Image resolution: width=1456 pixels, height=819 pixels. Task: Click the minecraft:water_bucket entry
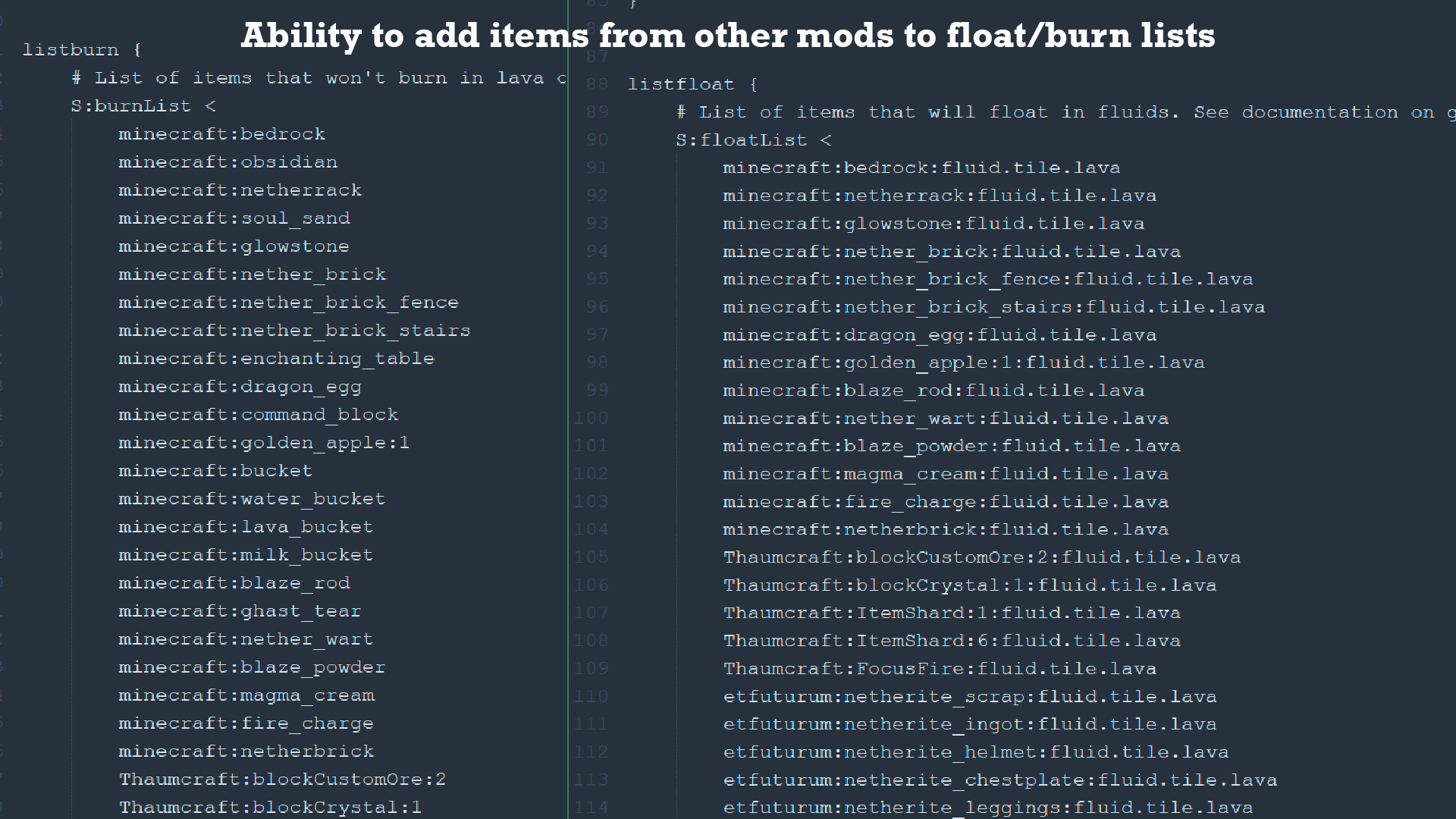click(x=252, y=499)
